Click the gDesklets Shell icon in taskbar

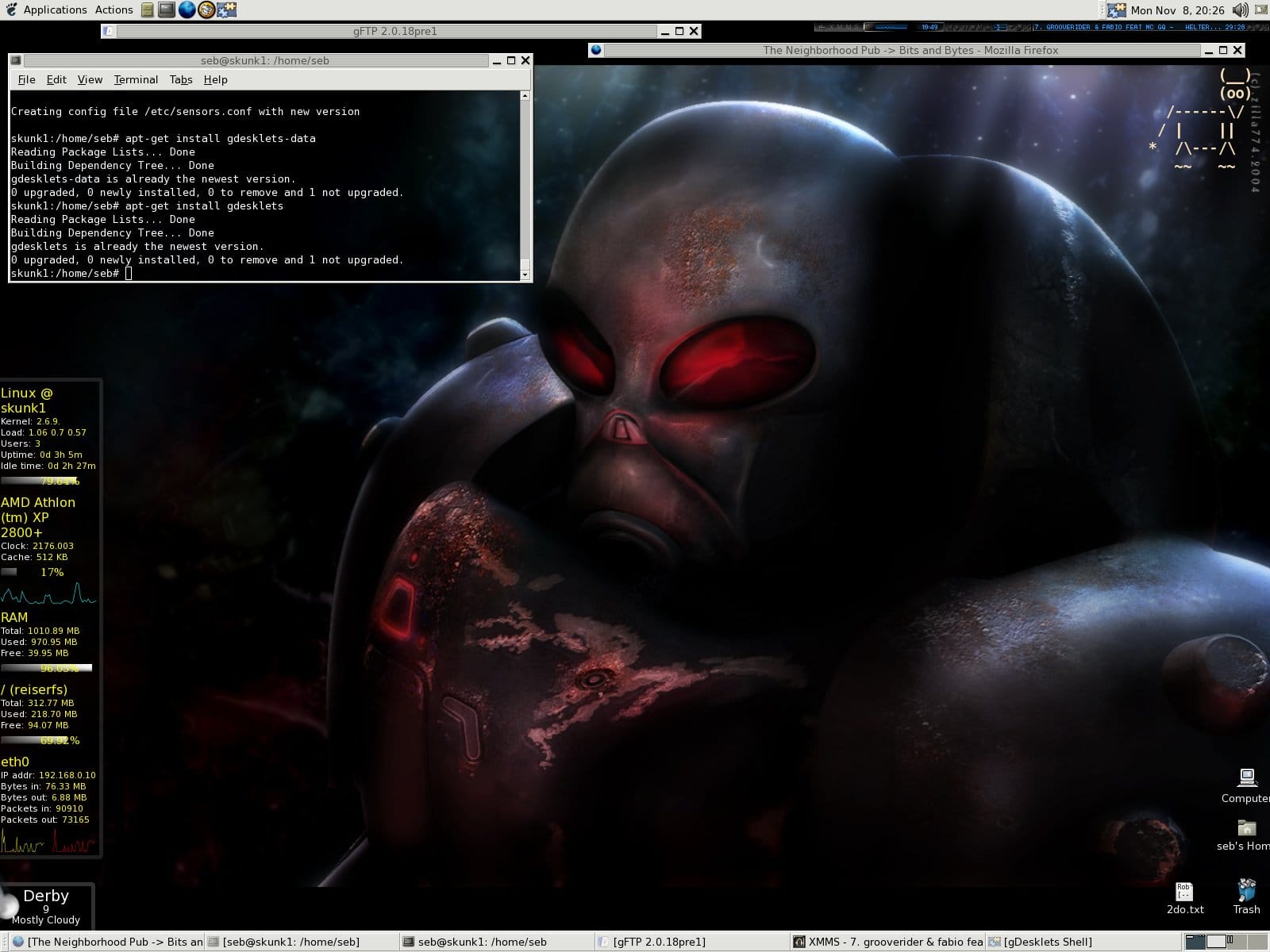click(x=995, y=942)
